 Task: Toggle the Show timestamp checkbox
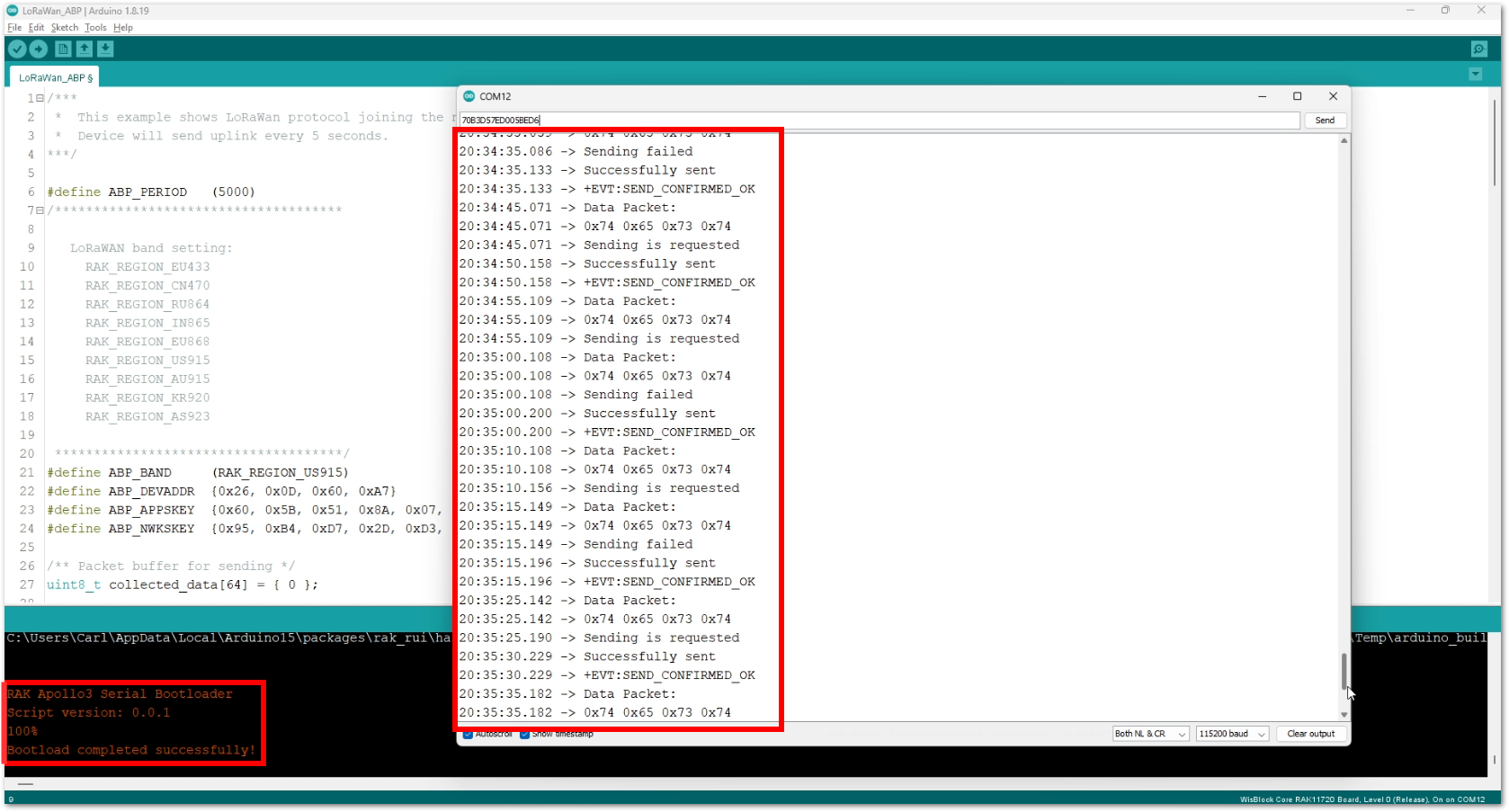524,735
